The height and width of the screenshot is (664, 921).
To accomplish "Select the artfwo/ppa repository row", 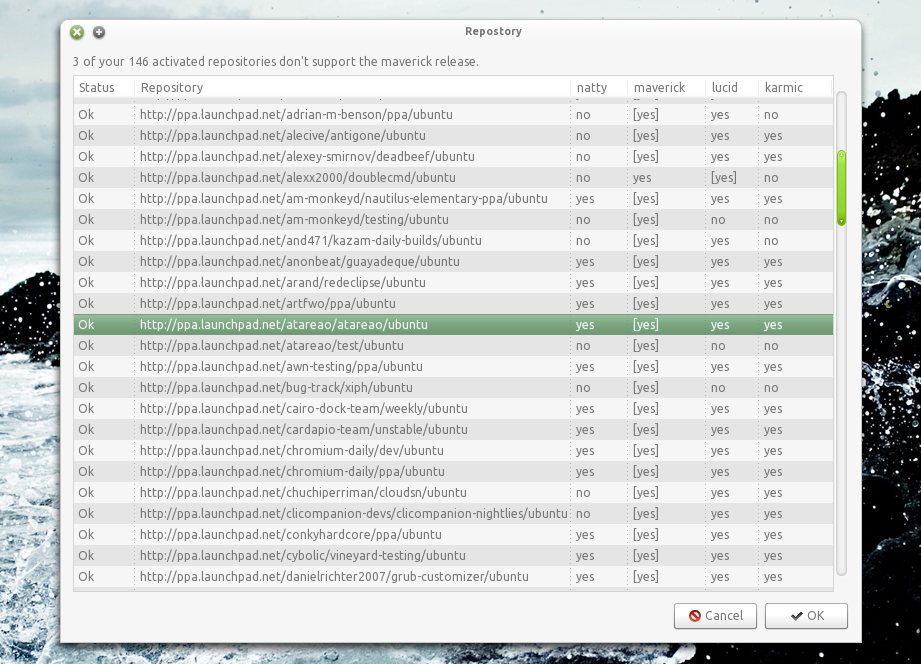I will [x=453, y=304].
